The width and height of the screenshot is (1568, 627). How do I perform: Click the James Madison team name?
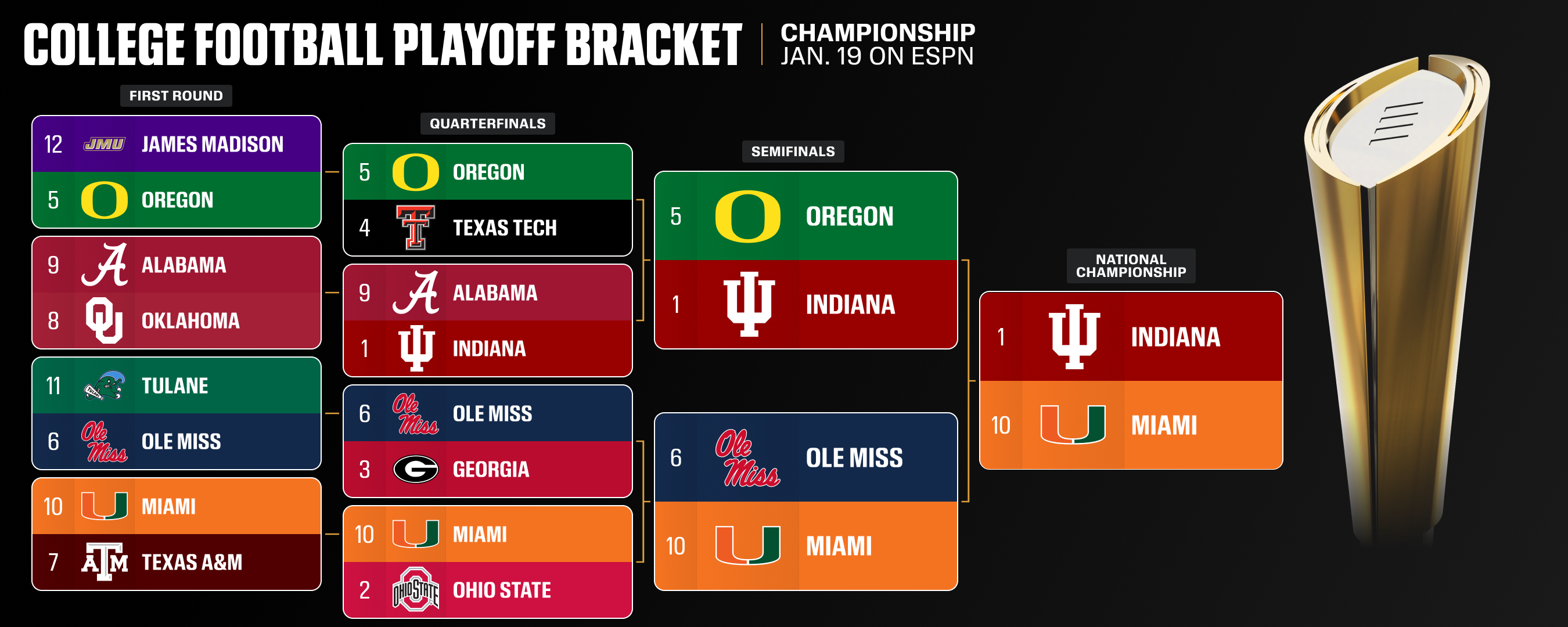point(213,145)
